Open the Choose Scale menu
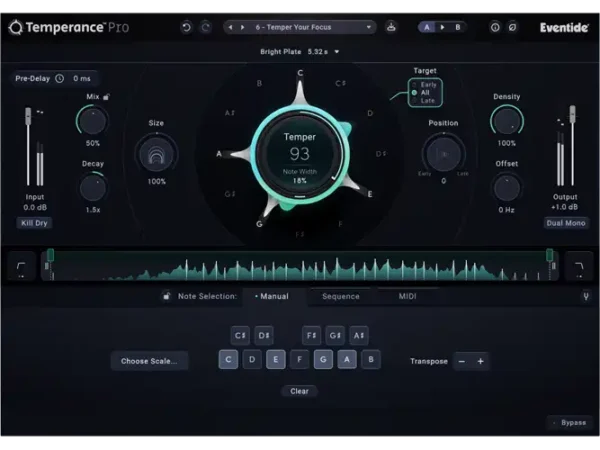 coord(149,361)
